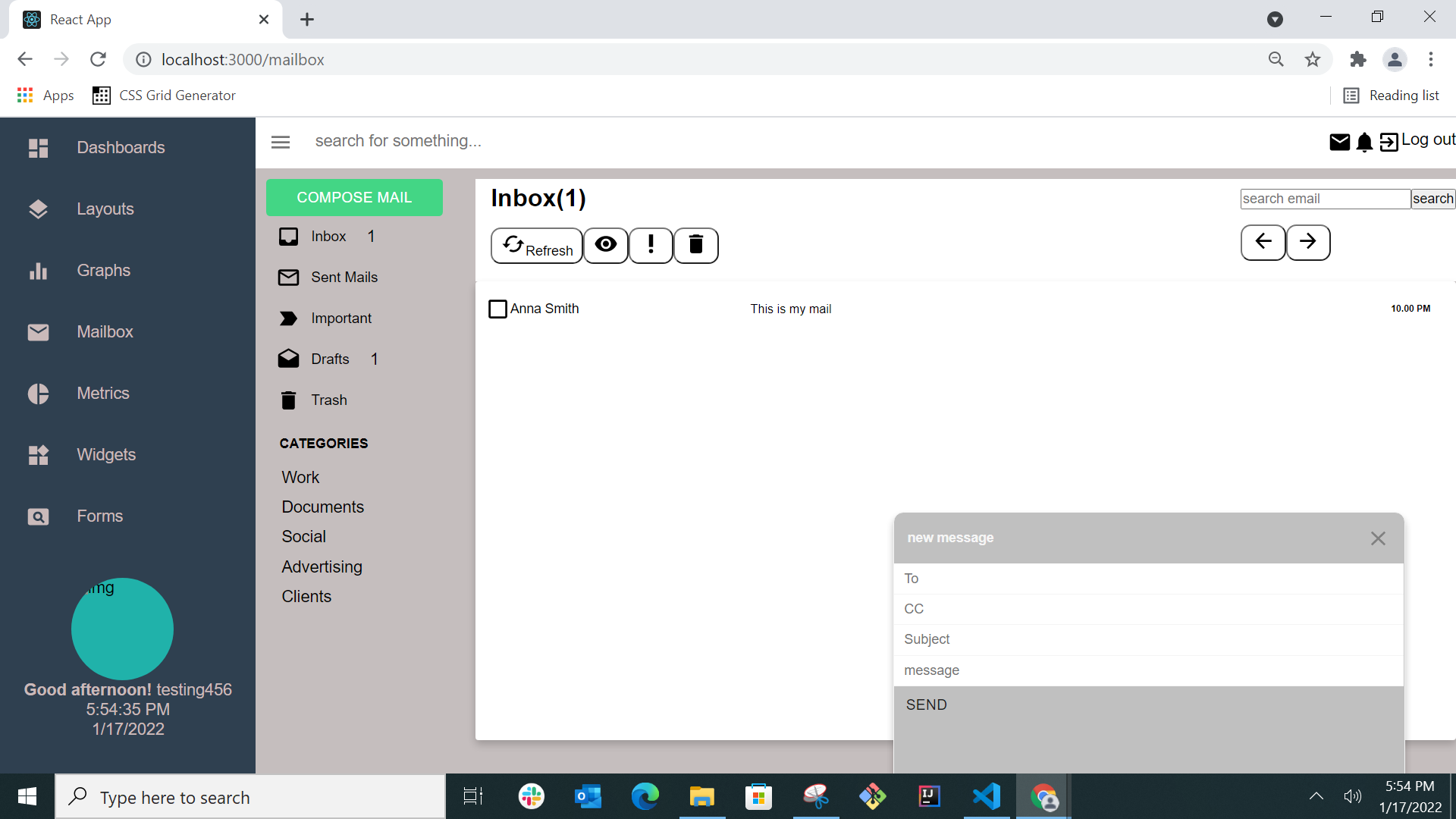Select the Forms search icon in sidebar
Image resolution: width=1456 pixels, height=819 pixels.
coord(38,516)
